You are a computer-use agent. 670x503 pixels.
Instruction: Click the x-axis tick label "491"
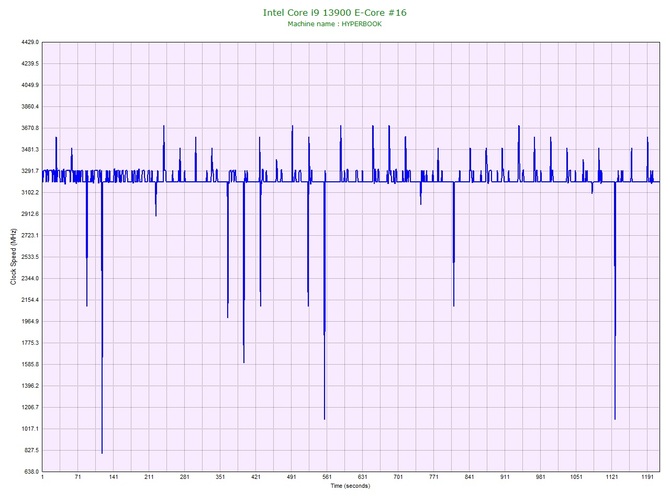tap(291, 477)
